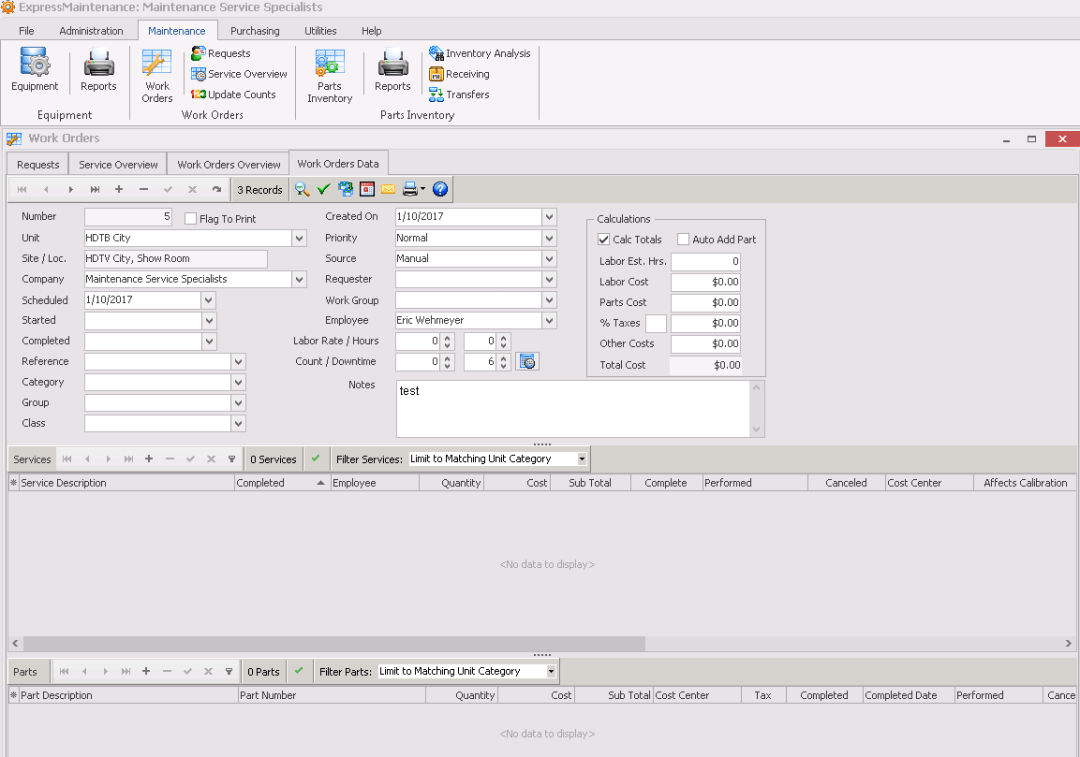
Task: Increment the Labor Hours stepper
Action: tap(504, 337)
